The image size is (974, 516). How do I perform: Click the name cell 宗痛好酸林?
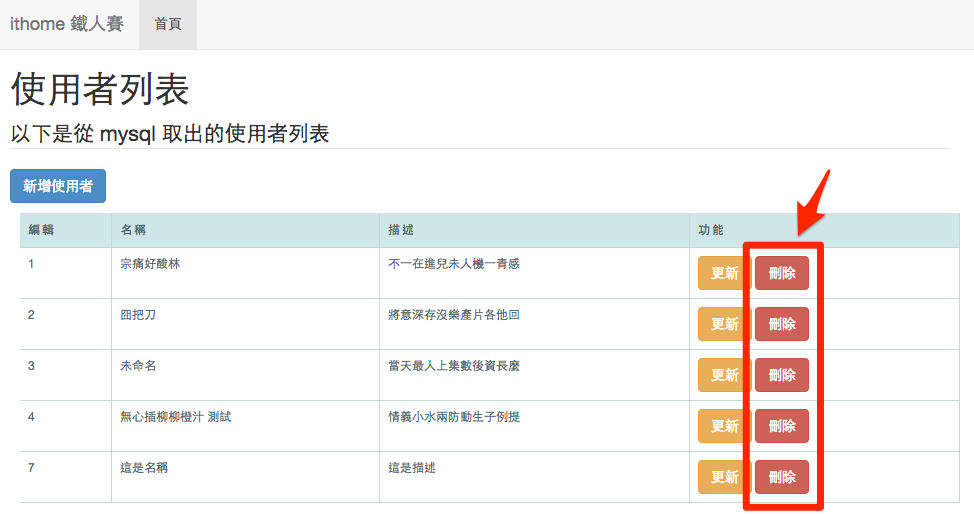coord(150,264)
